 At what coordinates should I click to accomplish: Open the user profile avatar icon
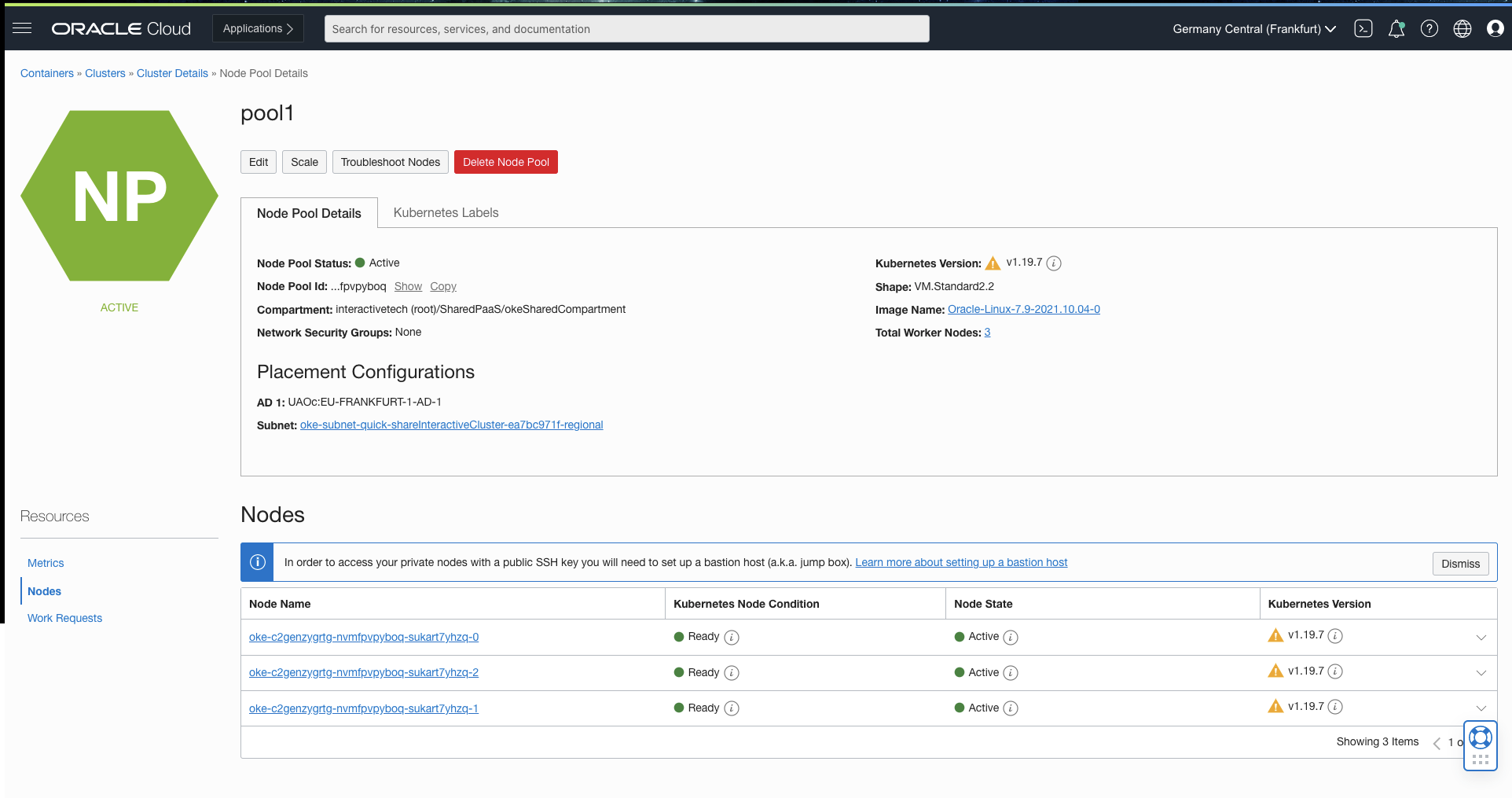1495,28
